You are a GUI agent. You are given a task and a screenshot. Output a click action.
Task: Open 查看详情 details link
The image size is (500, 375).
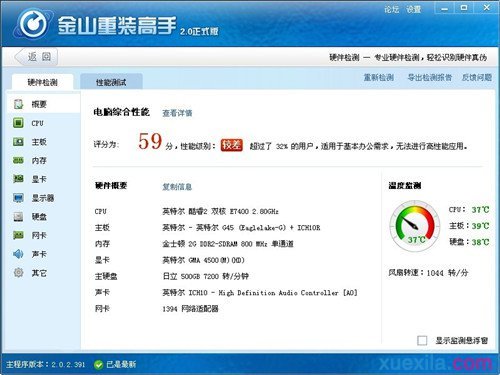point(177,113)
